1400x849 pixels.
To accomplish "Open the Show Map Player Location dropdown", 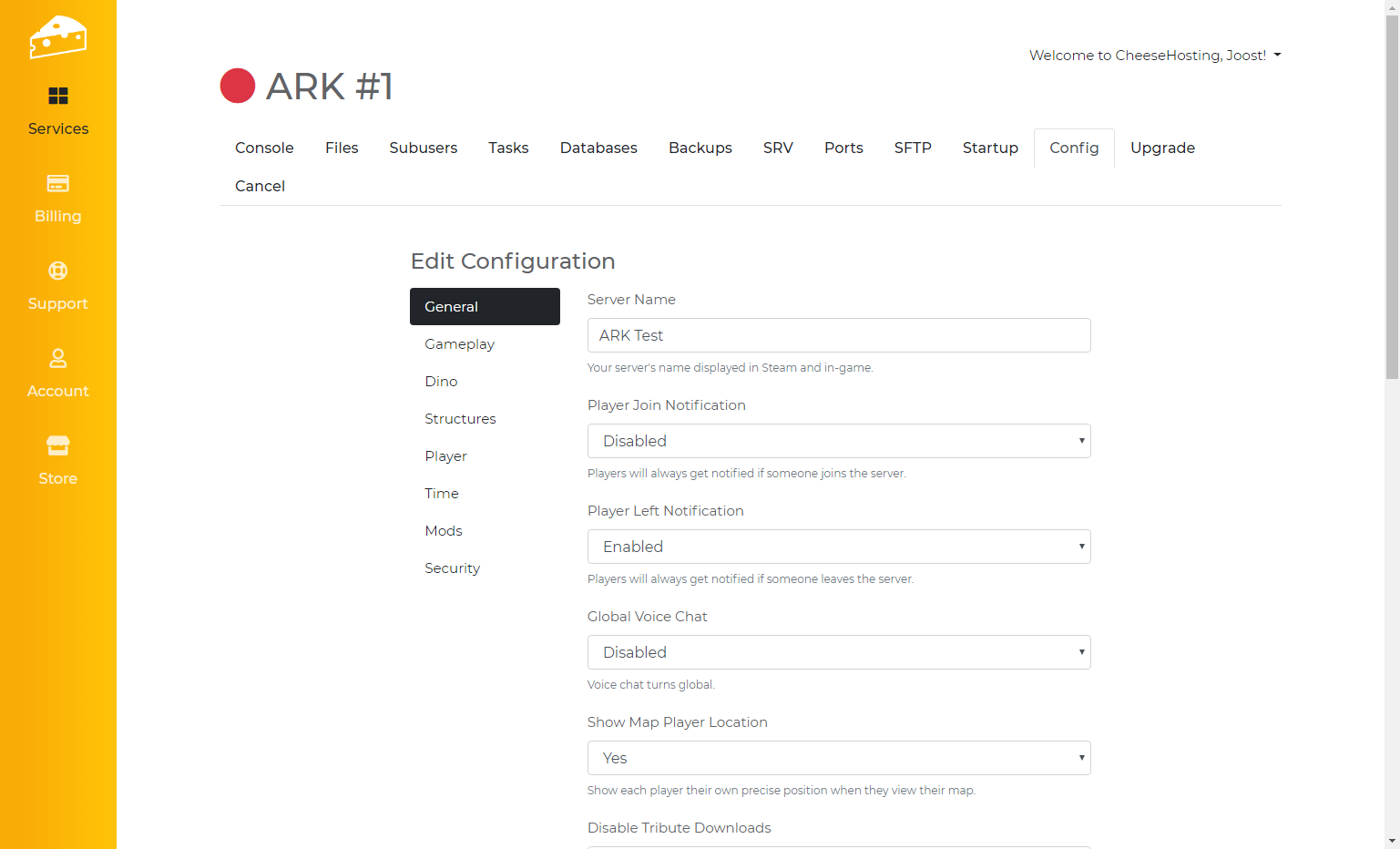I will click(x=838, y=758).
